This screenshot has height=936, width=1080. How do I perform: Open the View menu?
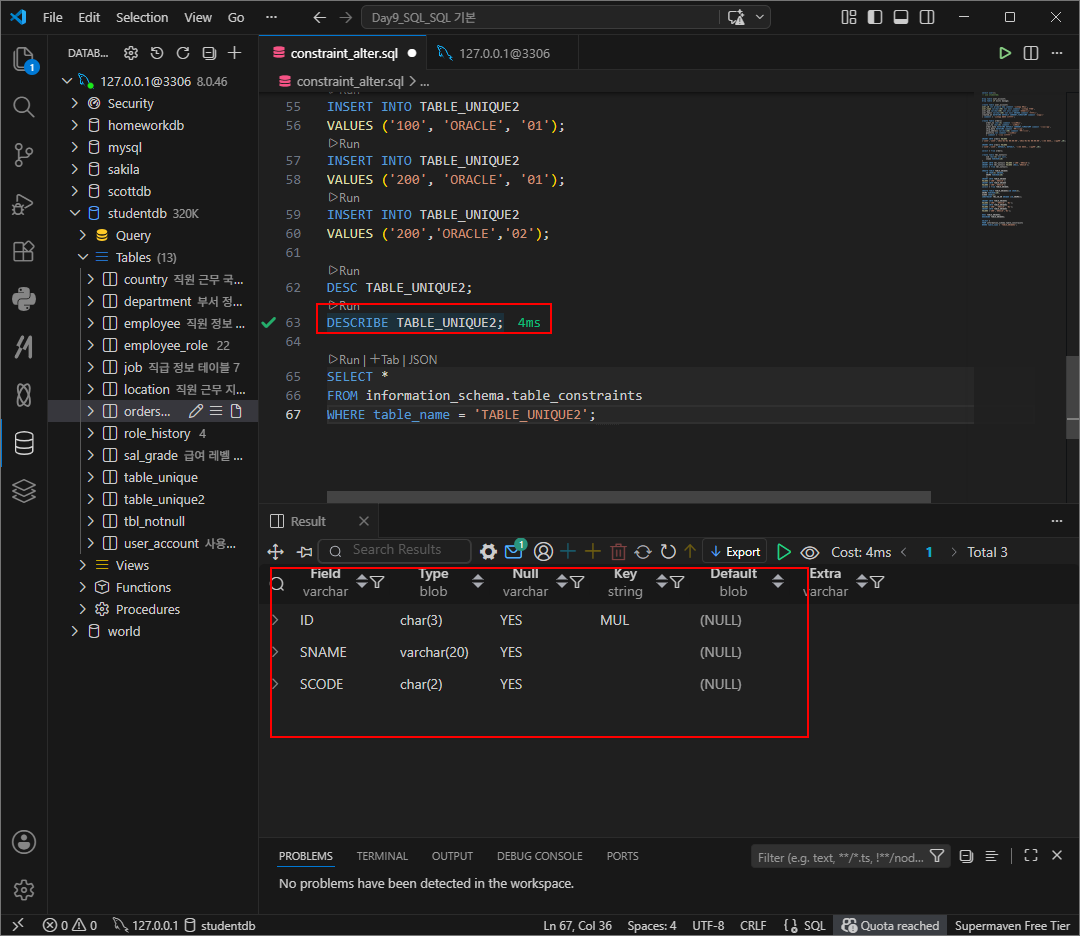[x=198, y=17]
